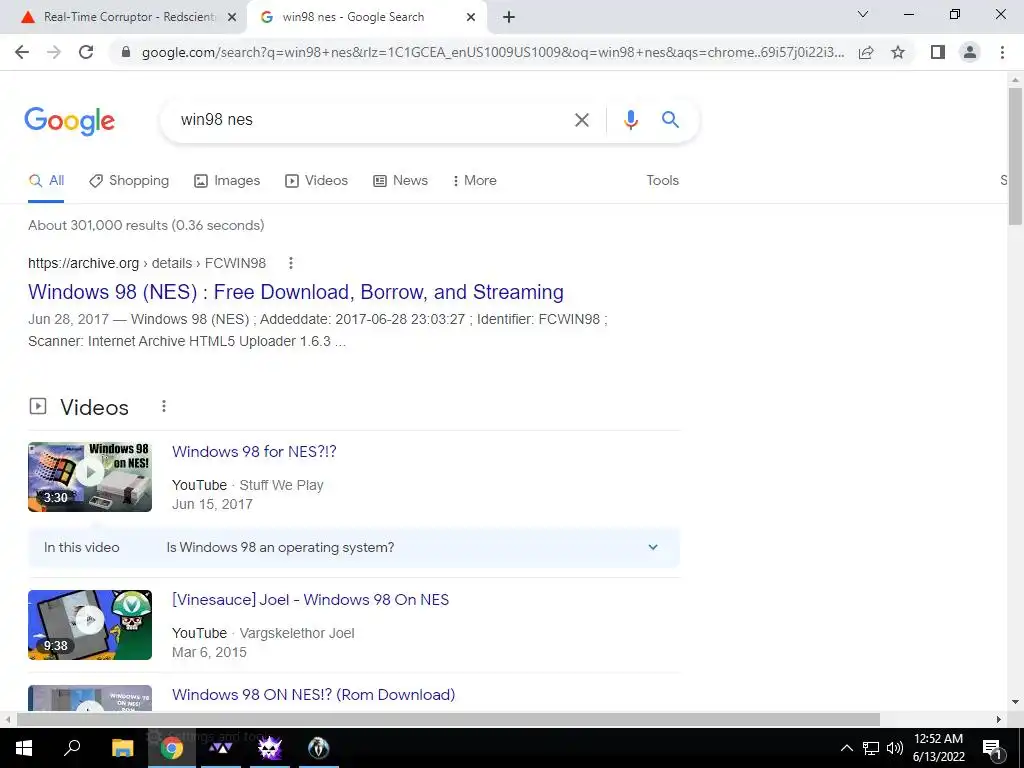Open the notification center icon
1024x768 pixels.
[x=993, y=748]
